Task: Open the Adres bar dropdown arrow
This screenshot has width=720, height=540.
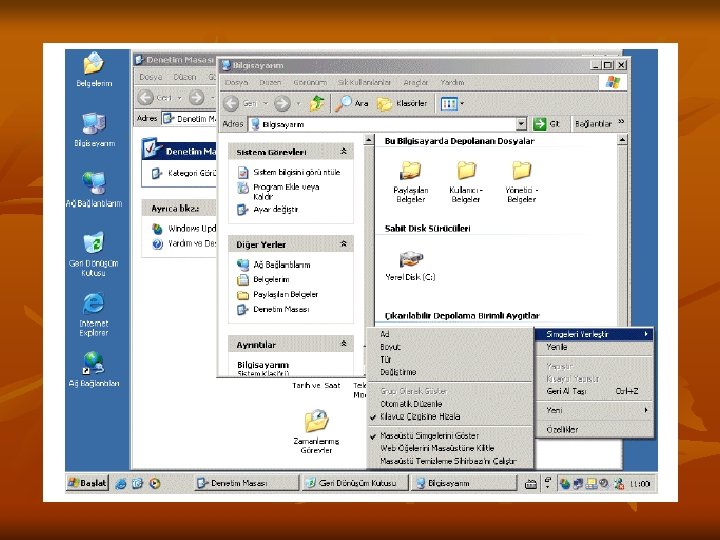Action: pyautogui.click(x=521, y=124)
